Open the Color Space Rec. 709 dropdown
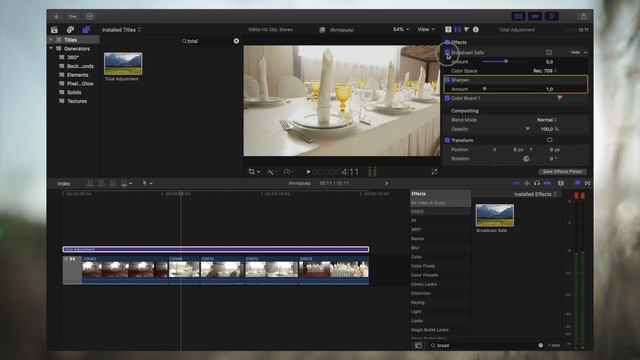Viewport: 640px width, 360px height. point(545,71)
